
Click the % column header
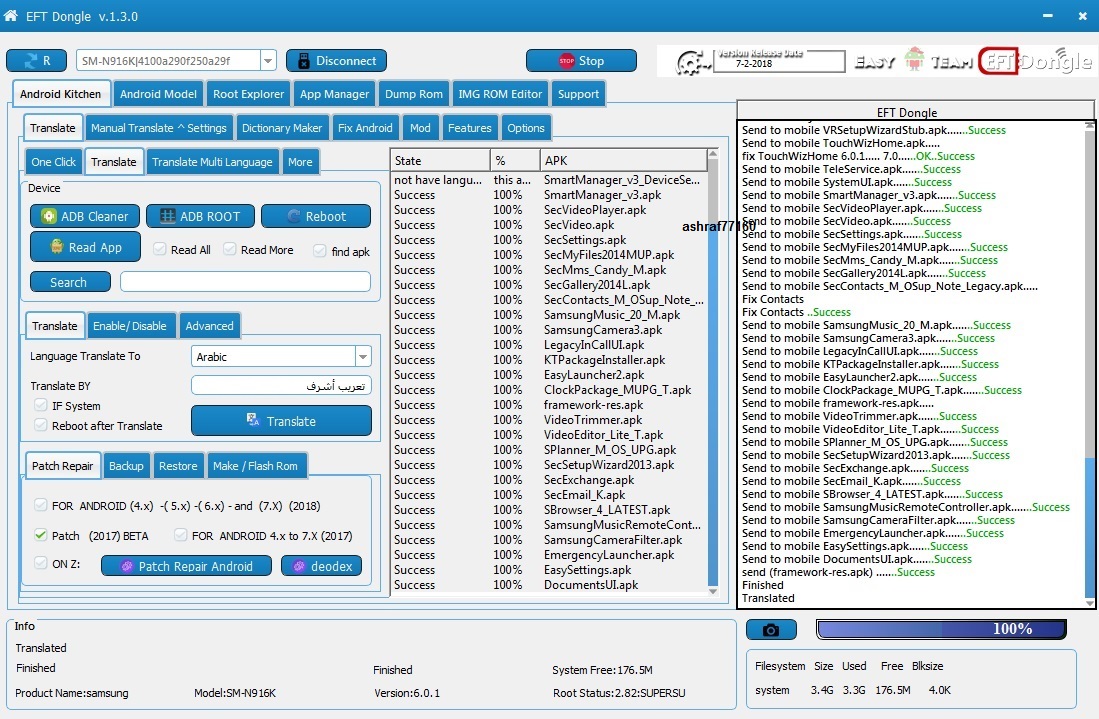[x=514, y=160]
